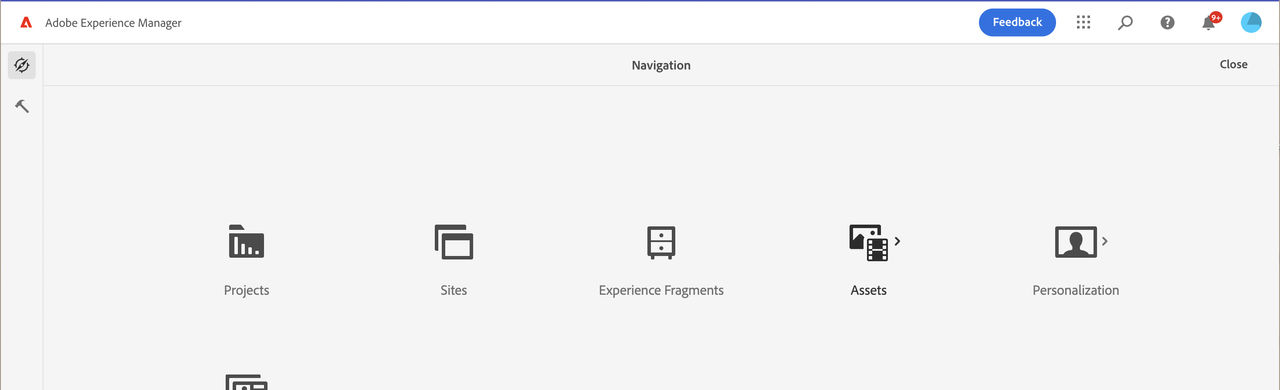Expand the chevron next to Personalization
The width and height of the screenshot is (1280, 390).
click(1105, 241)
